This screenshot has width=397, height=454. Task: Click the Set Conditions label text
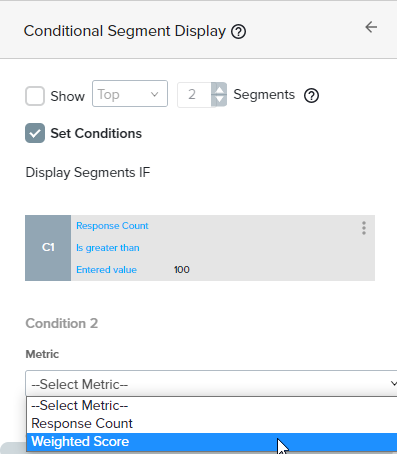[96, 134]
